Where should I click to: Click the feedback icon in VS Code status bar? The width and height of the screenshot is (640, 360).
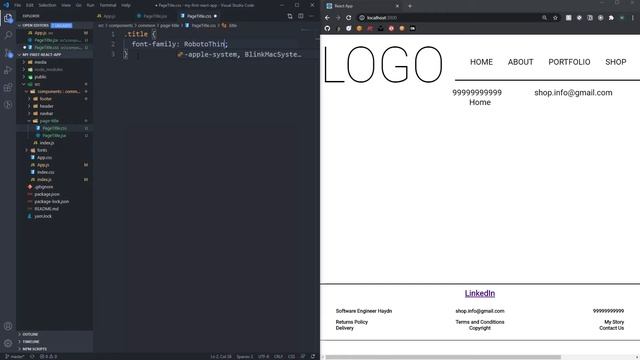(303, 356)
